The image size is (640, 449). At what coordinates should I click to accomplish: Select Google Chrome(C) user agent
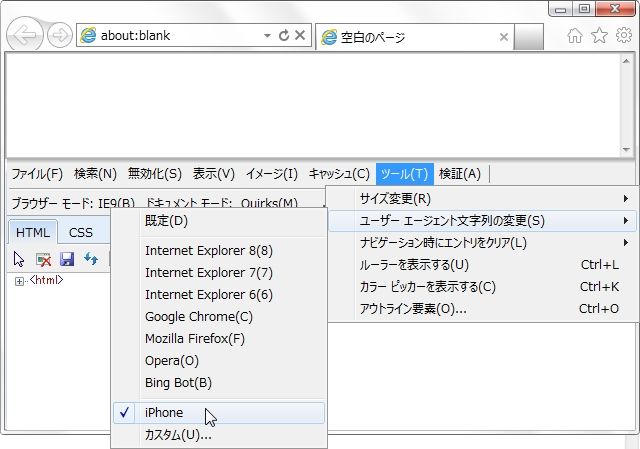coord(219,317)
